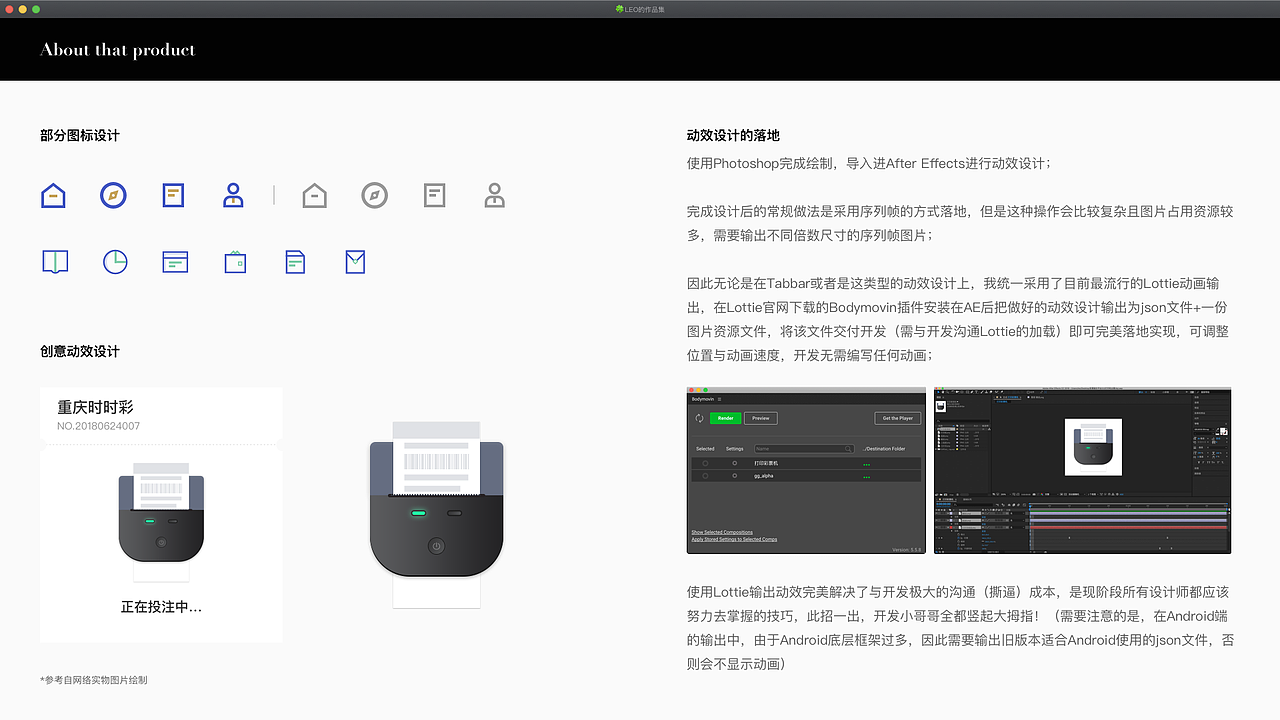The image size is (1280, 720).
Task: Click the 部分图标设计 heading
Action: coord(80,135)
